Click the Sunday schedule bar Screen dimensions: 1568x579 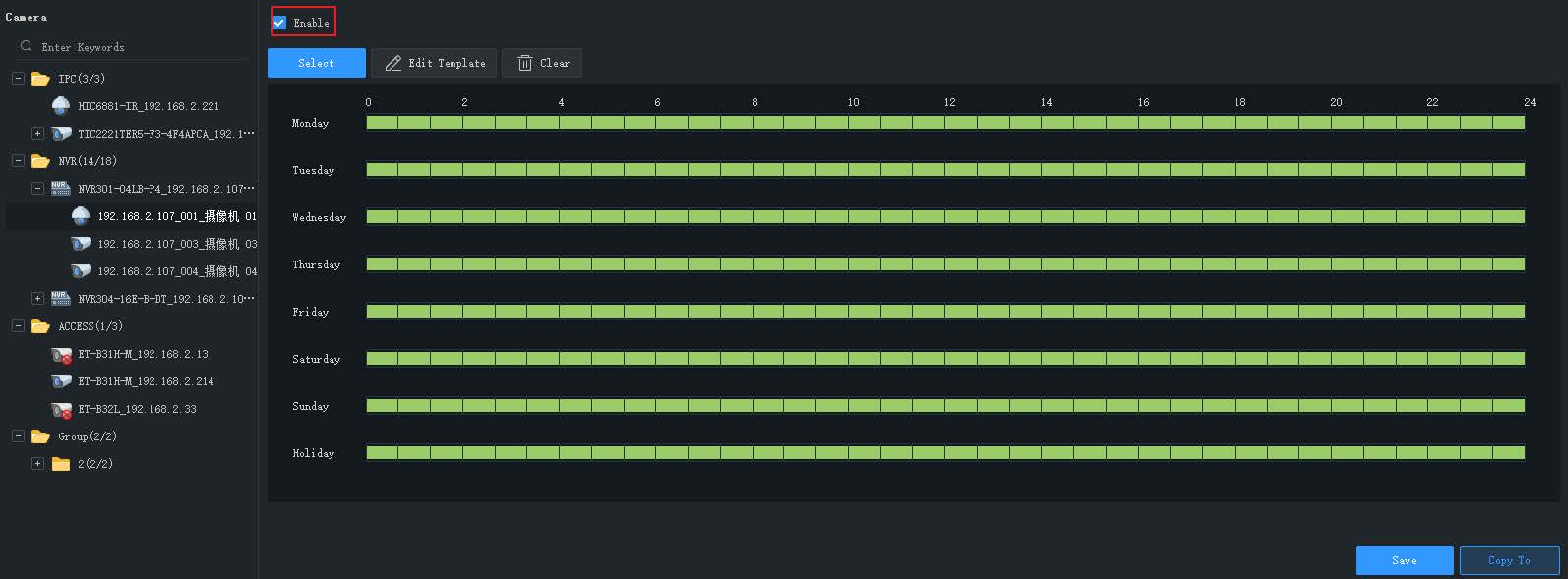tap(945, 406)
